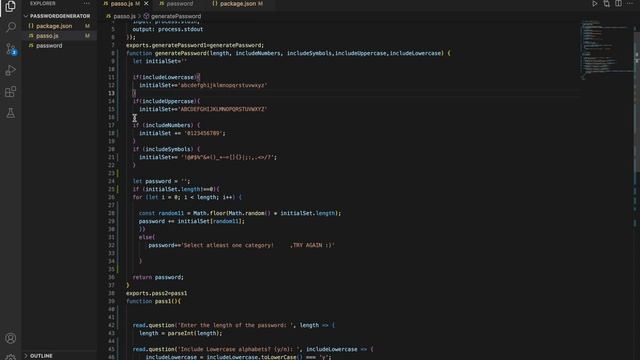The image size is (640, 360).
Task: Open Source Control view with badge
Action: [11, 49]
